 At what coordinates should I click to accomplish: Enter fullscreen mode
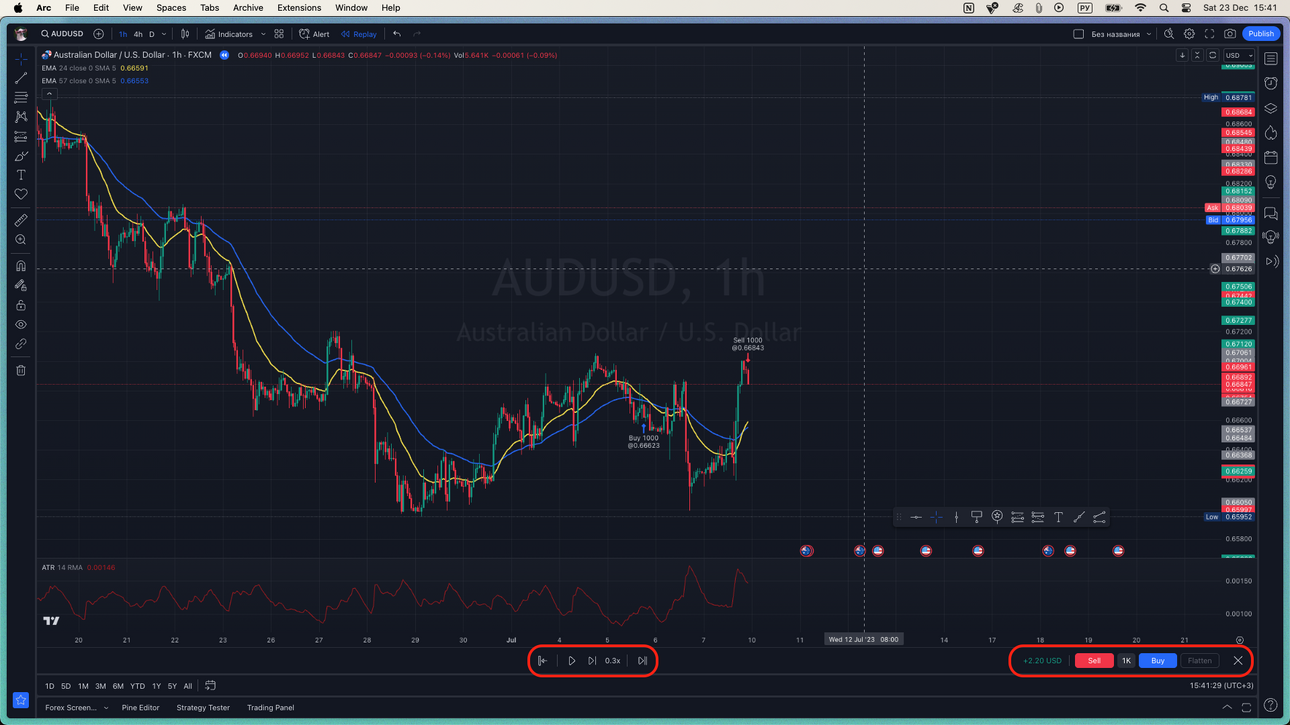tap(1209, 34)
